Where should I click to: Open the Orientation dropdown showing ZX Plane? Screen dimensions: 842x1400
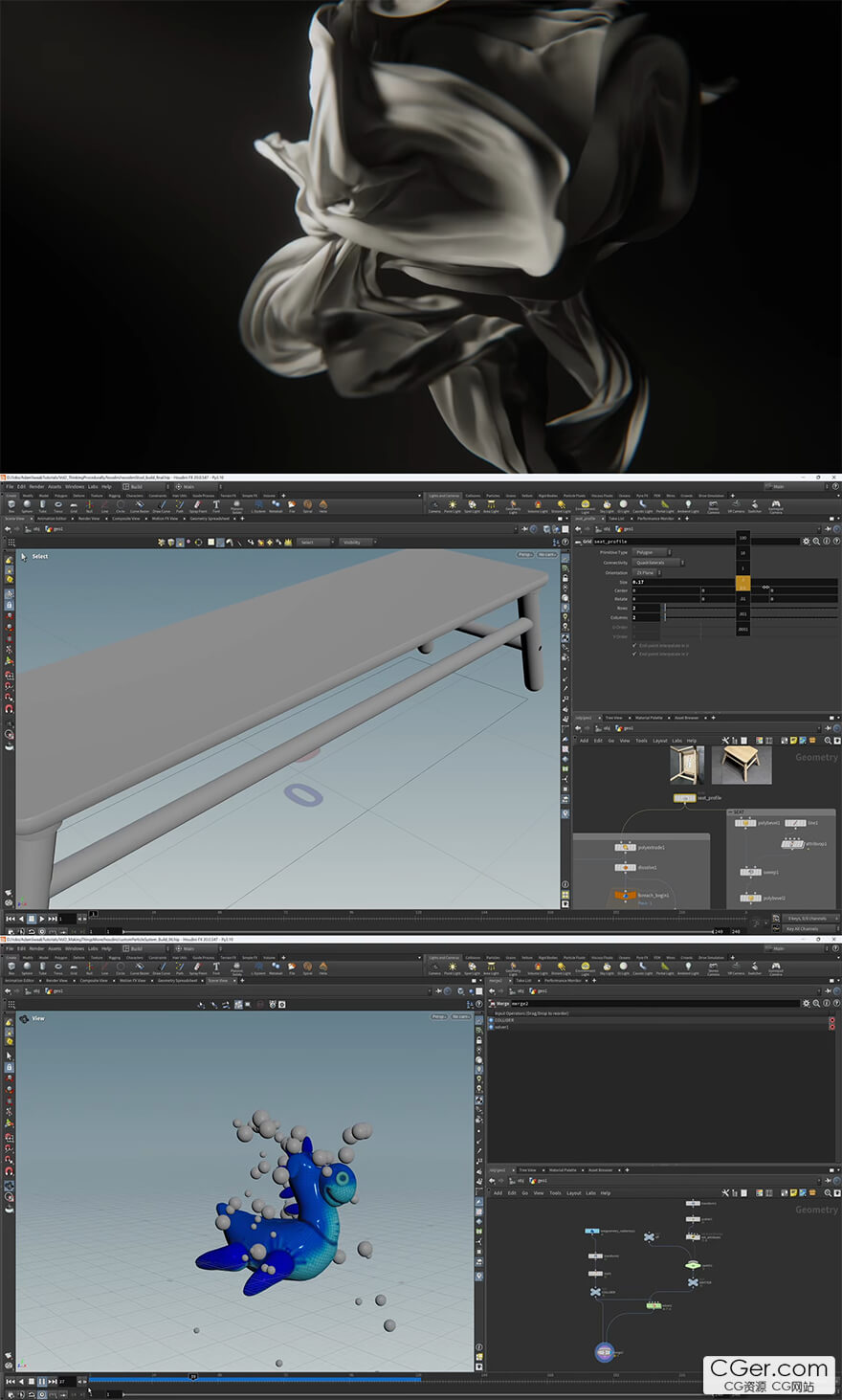648,572
